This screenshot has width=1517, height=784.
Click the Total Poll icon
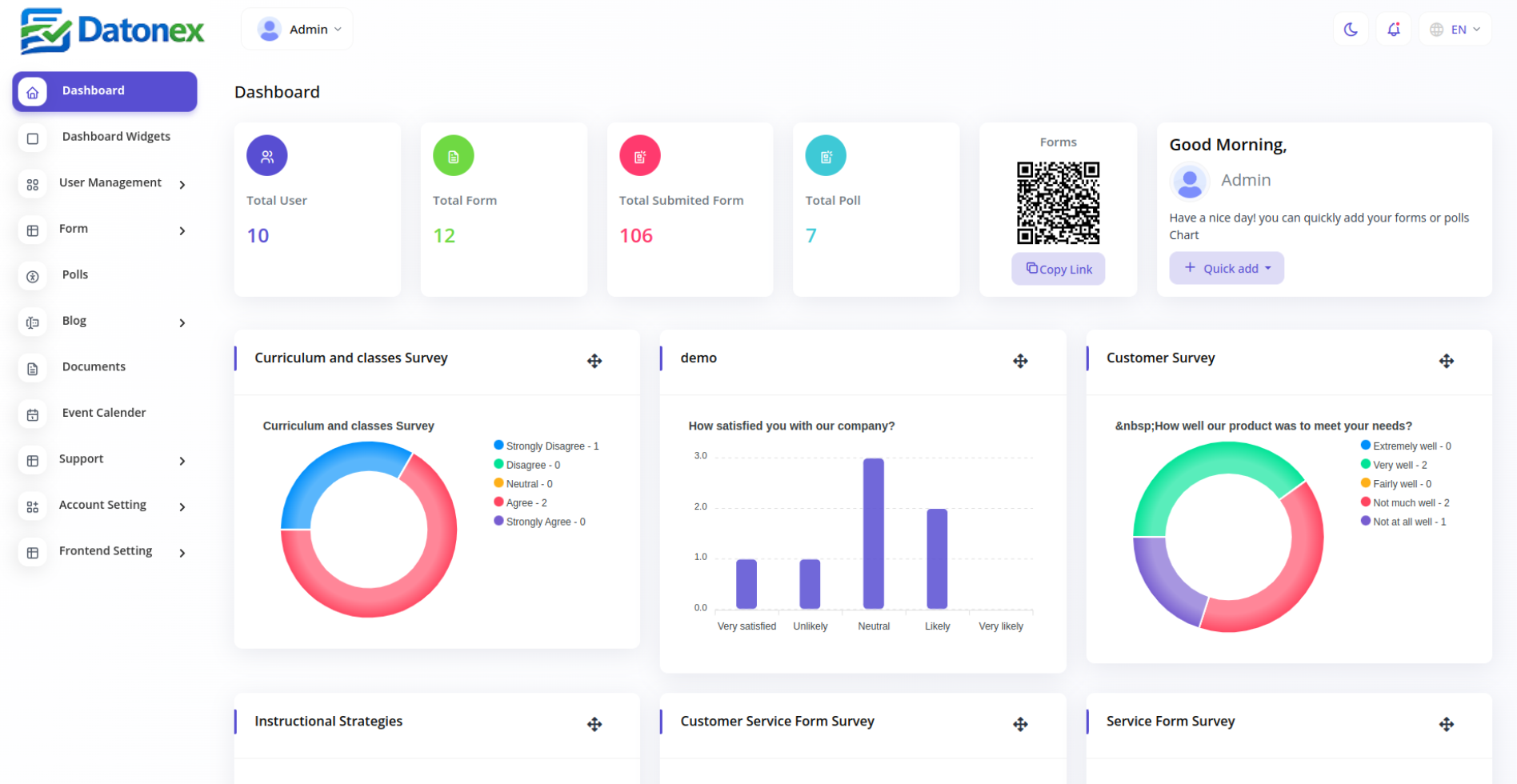[x=826, y=156]
